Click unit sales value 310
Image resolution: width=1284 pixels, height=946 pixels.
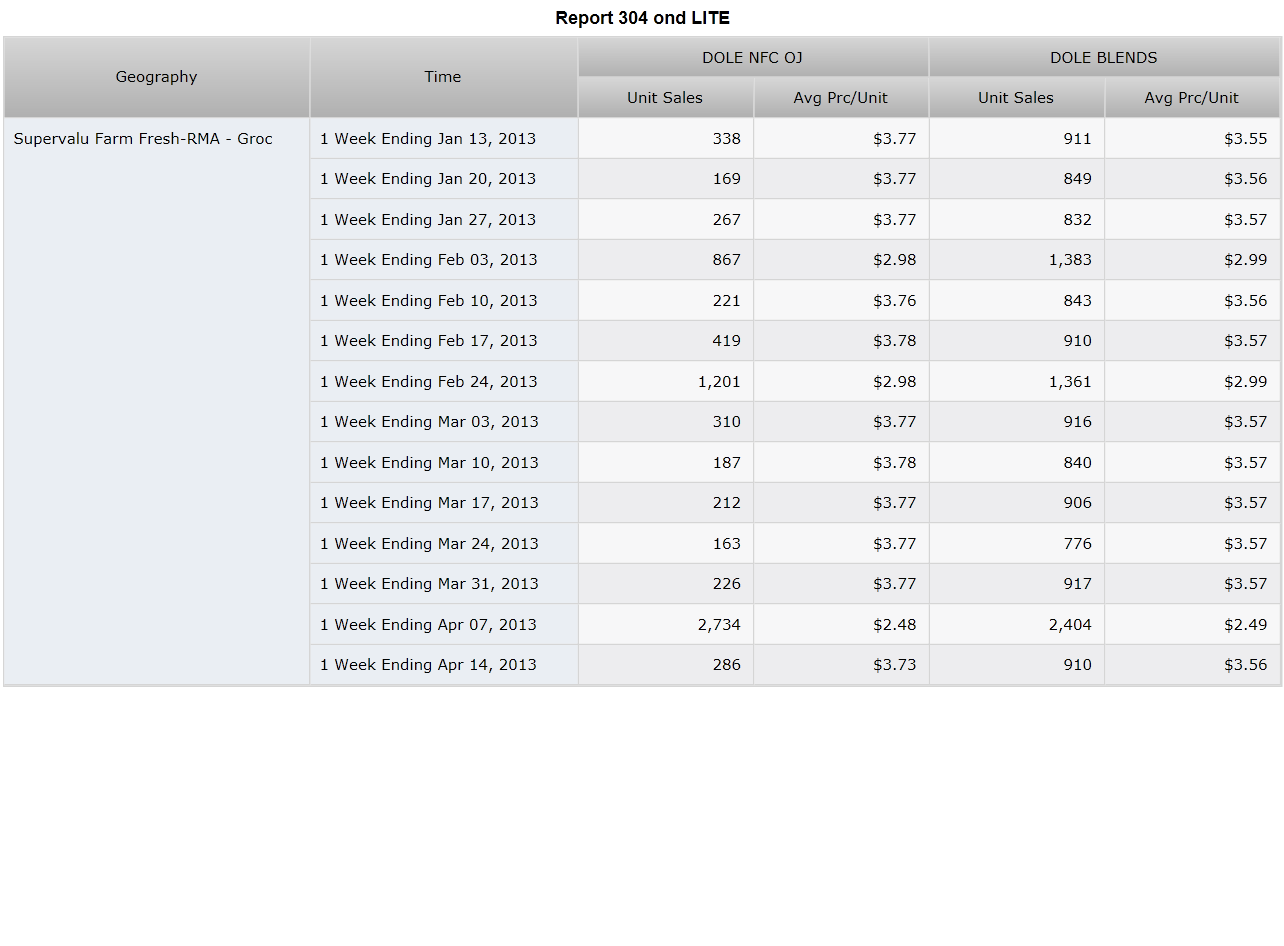[666, 422]
